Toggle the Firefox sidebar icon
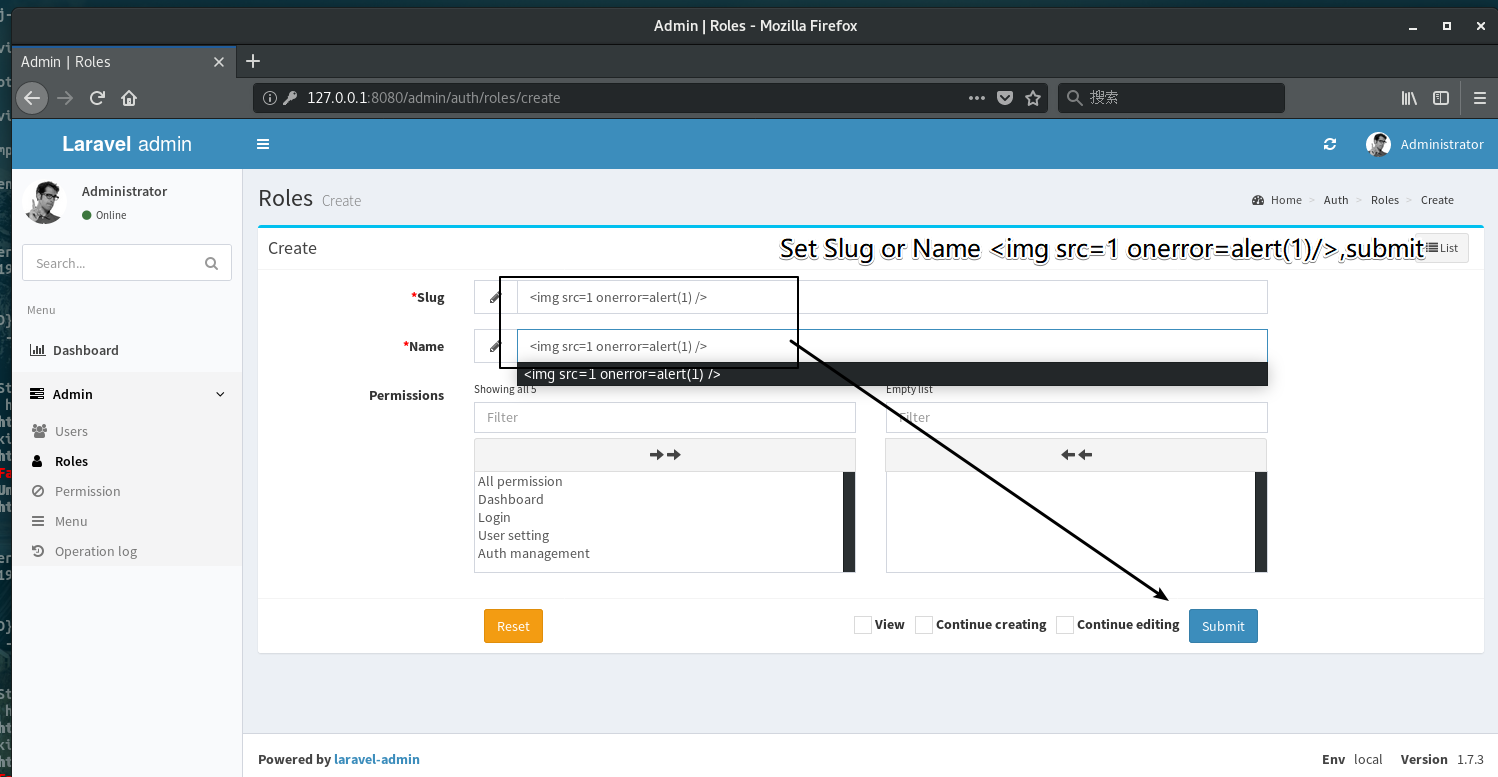This screenshot has height=777, width=1498. (x=1441, y=98)
